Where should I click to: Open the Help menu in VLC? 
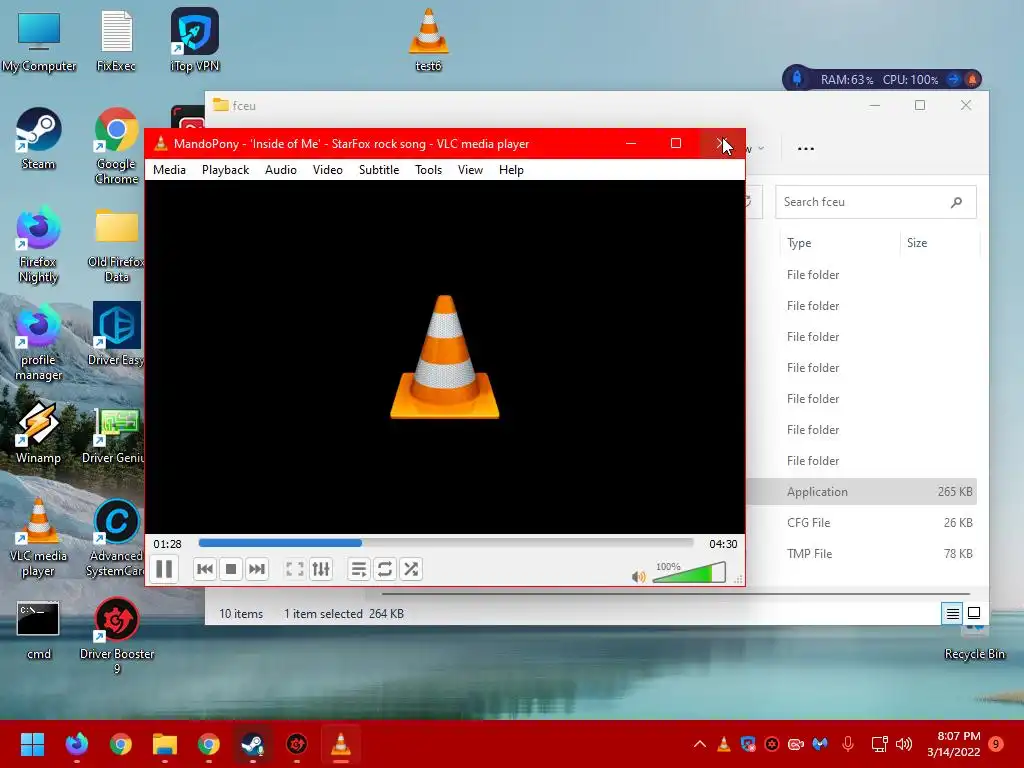[x=511, y=170]
